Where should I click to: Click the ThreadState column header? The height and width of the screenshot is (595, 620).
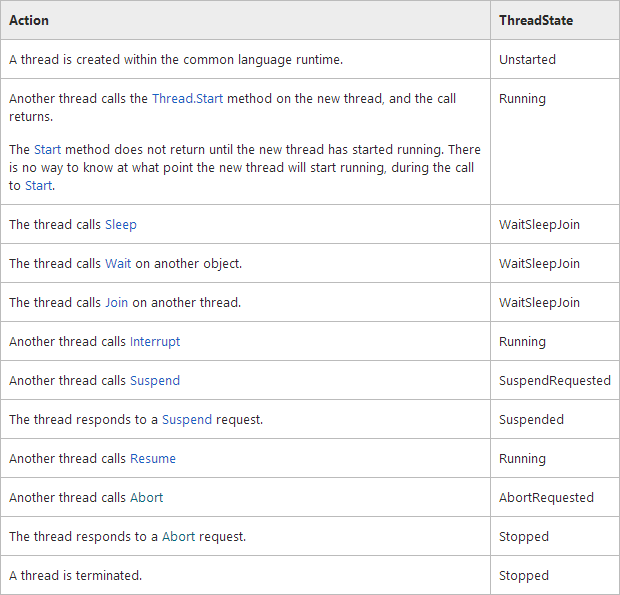[536, 20]
